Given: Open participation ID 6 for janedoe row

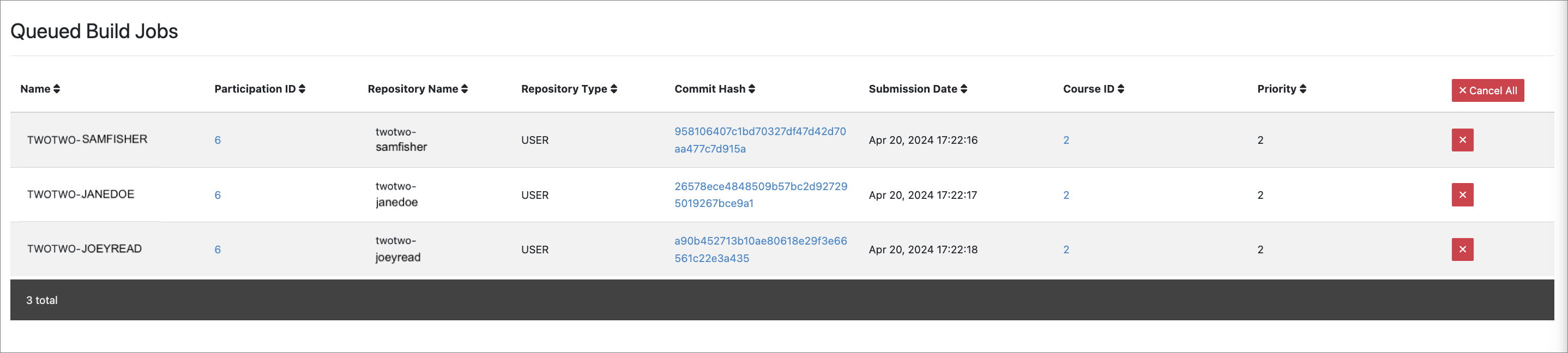Looking at the screenshot, I should pyautogui.click(x=218, y=196).
